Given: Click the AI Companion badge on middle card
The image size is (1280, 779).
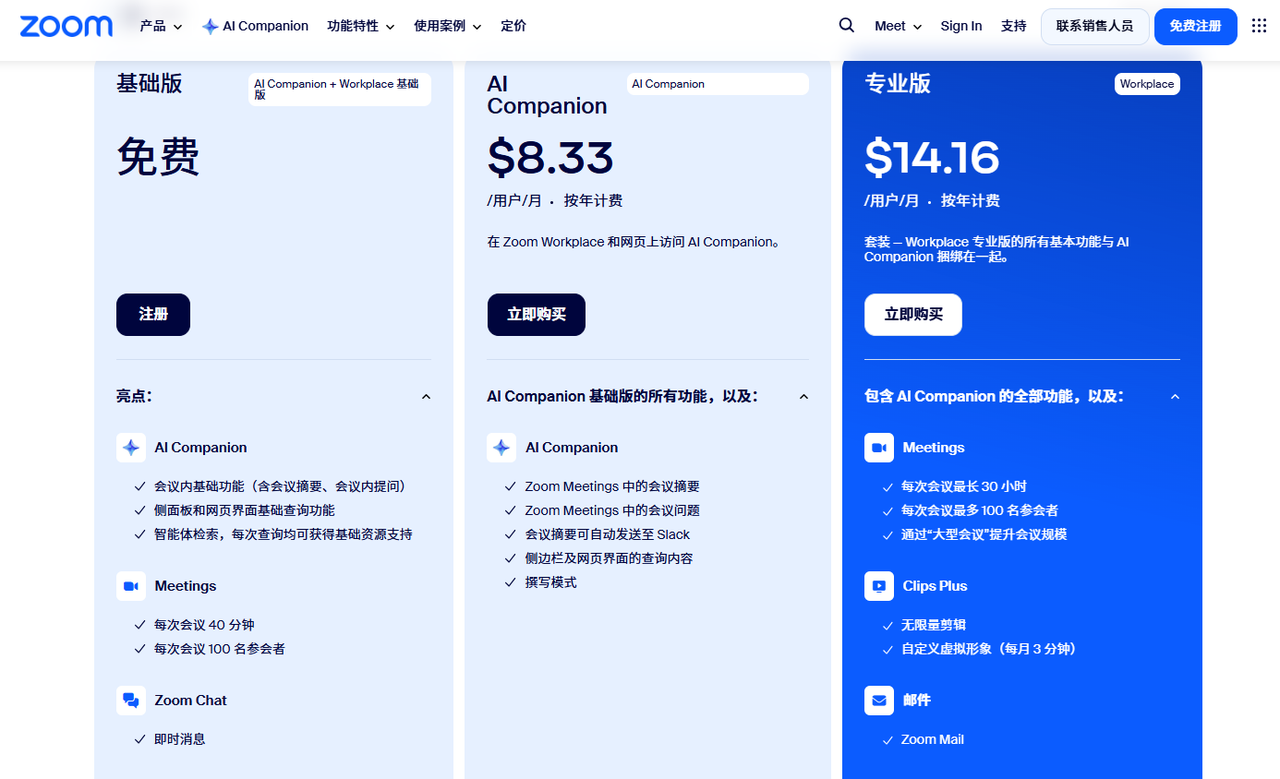Looking at the screenshot, I should pyautogui.click(x=718, y=84).
